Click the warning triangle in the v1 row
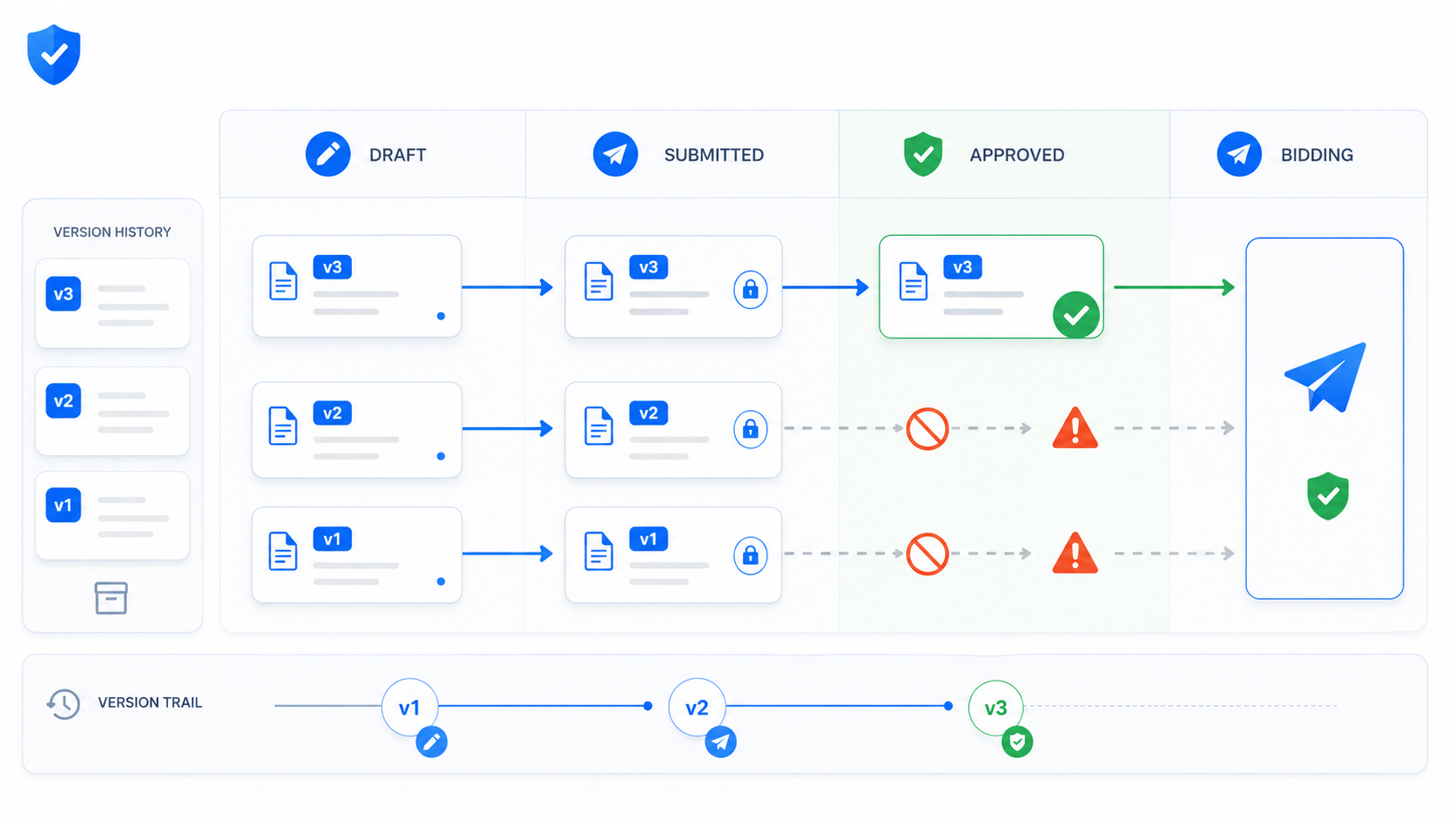 tap(1075, 554)
